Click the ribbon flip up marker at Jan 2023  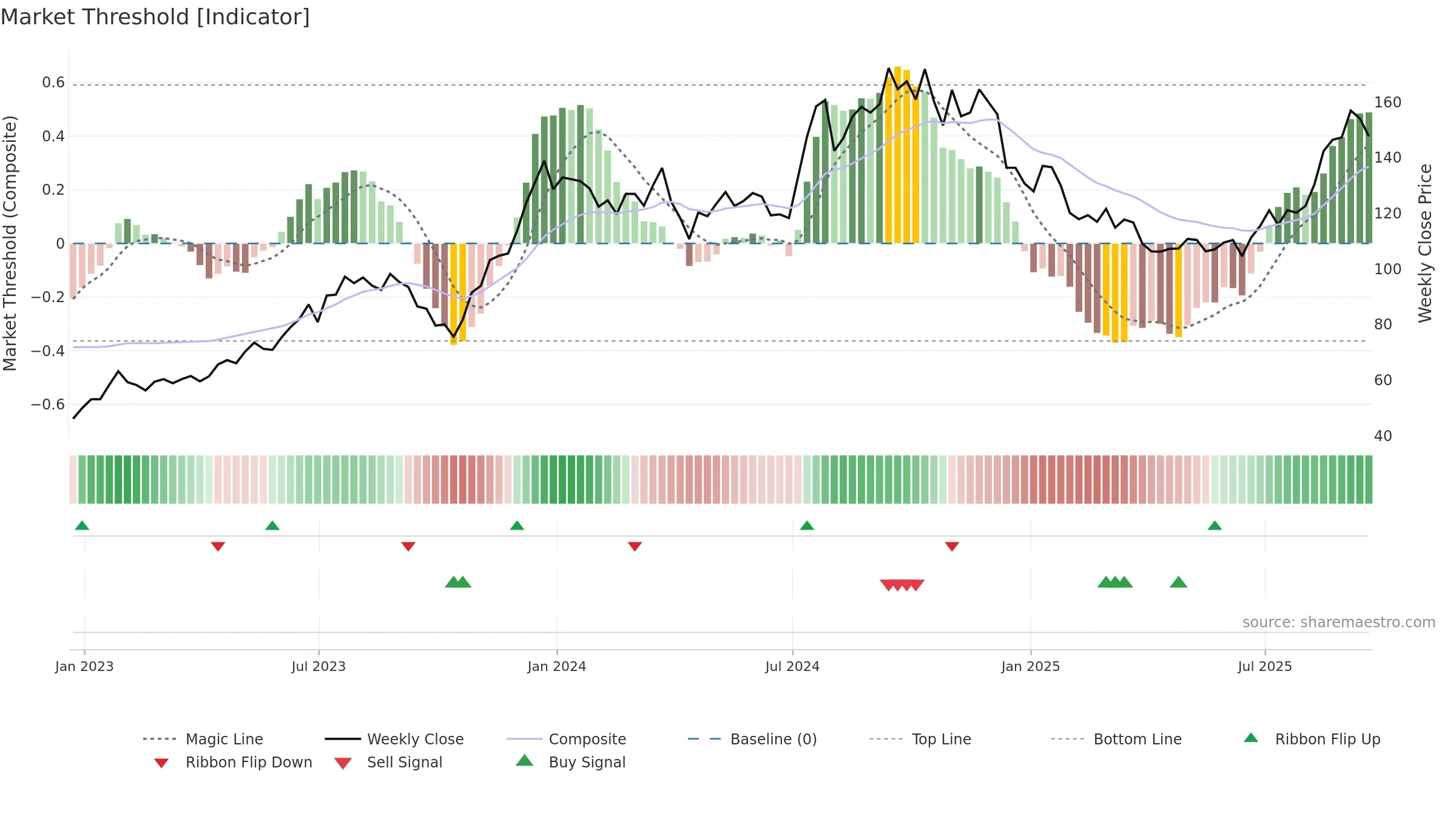82,525
